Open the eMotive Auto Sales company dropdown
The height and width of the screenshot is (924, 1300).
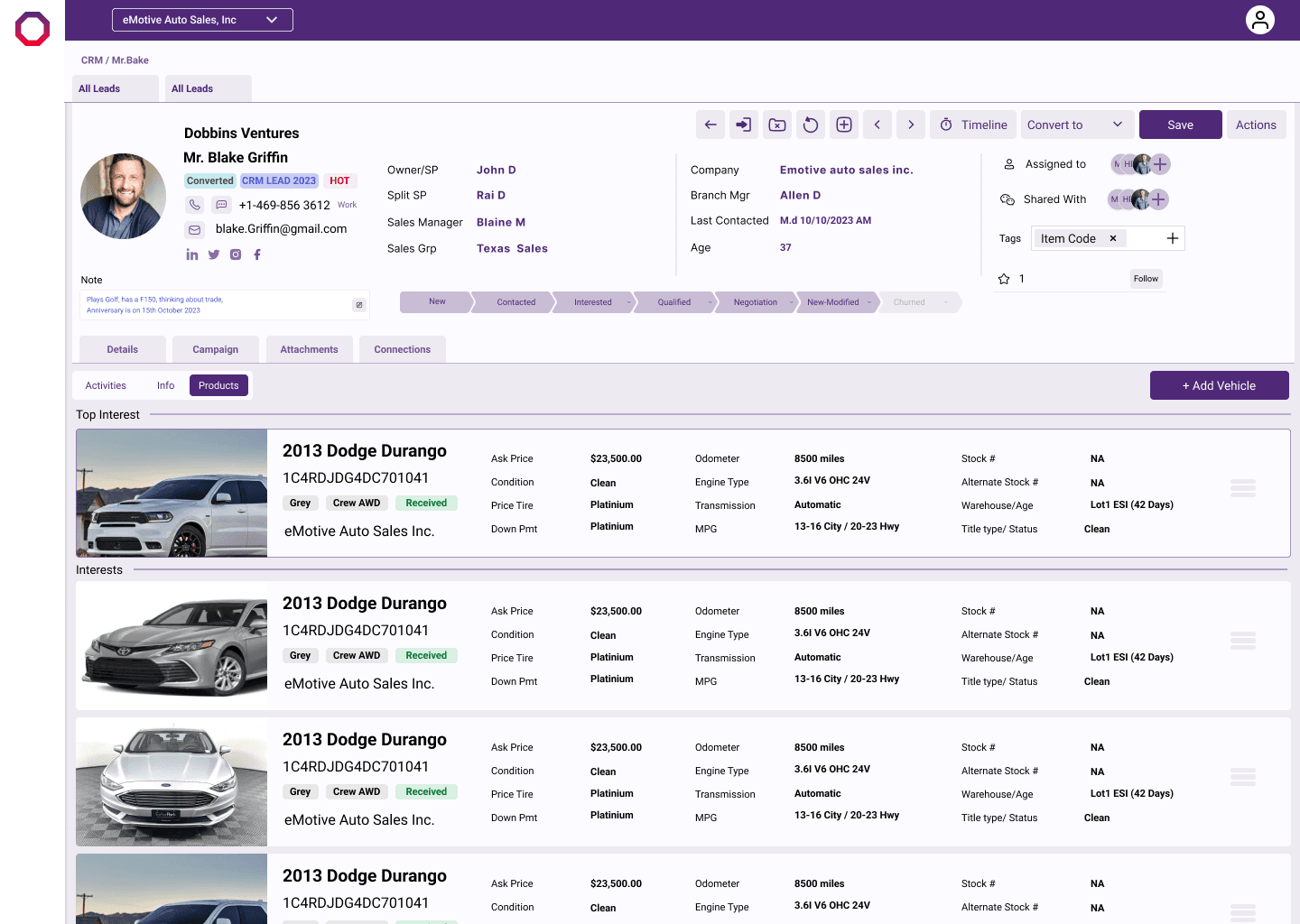(202, 20)
